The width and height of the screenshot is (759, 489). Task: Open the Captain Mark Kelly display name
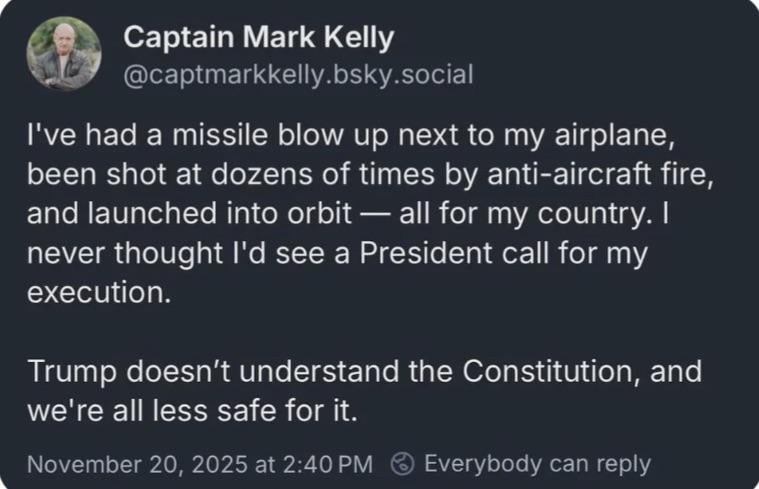pyautogui.click(x=258, y=39)
